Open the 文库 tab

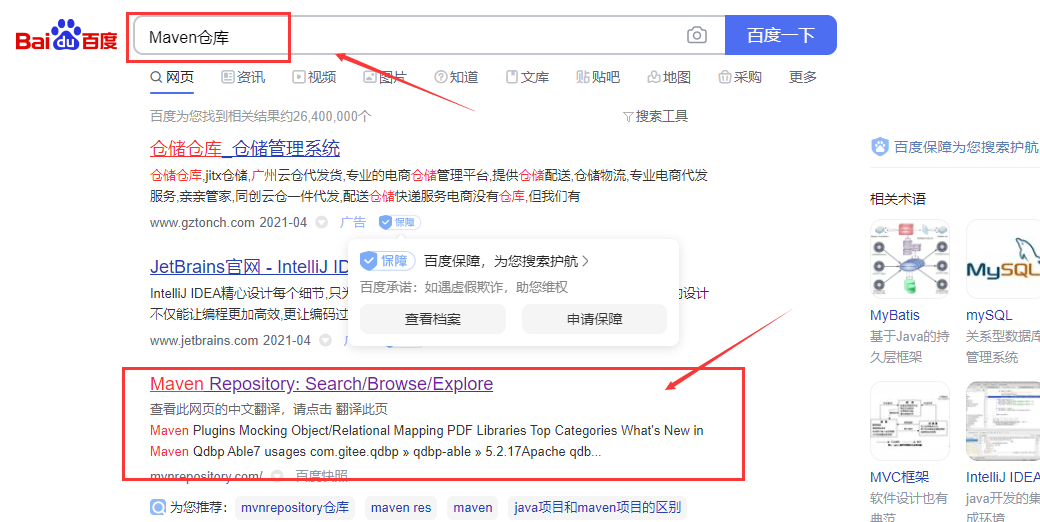click(527, 78)
